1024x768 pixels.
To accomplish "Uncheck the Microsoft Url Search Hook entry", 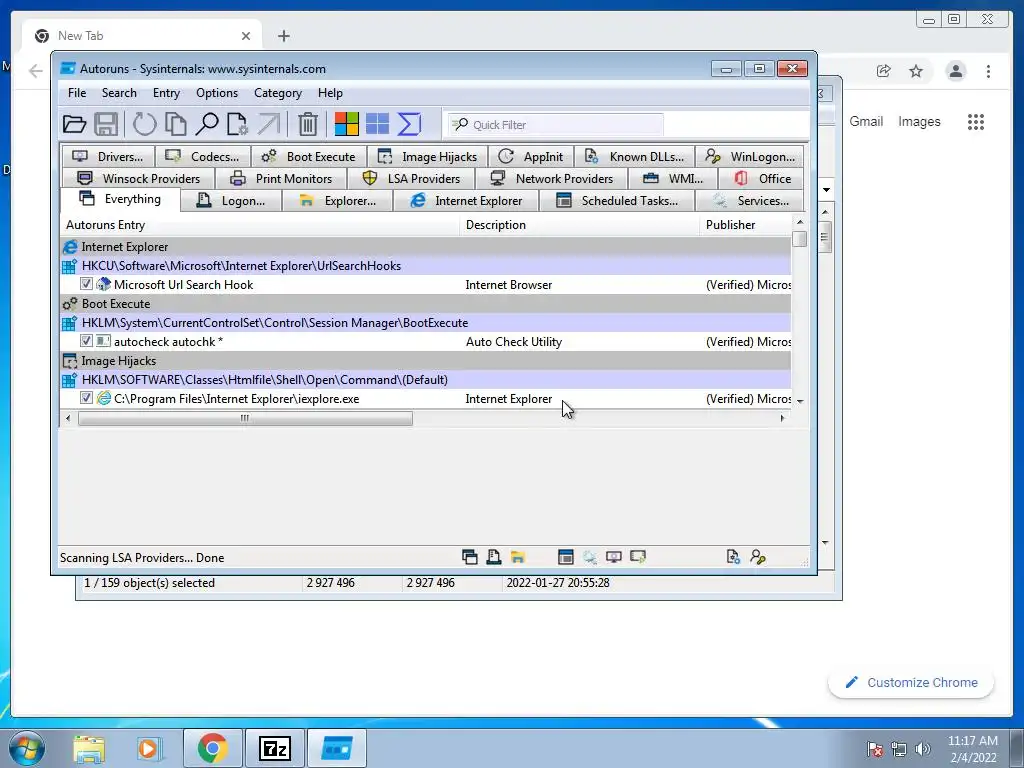I will [x=86, y=284].
